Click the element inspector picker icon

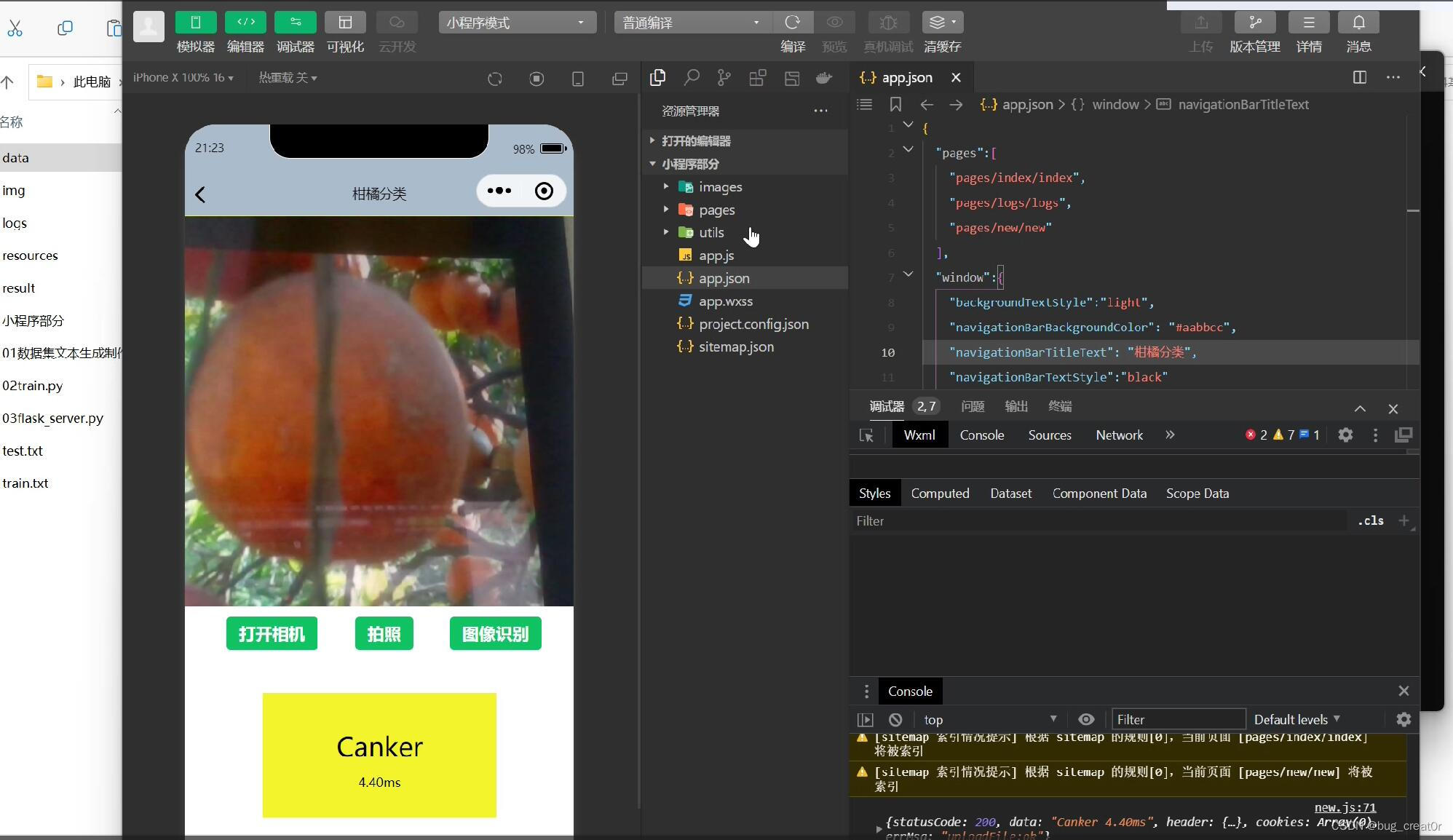[x=866, y=435]
